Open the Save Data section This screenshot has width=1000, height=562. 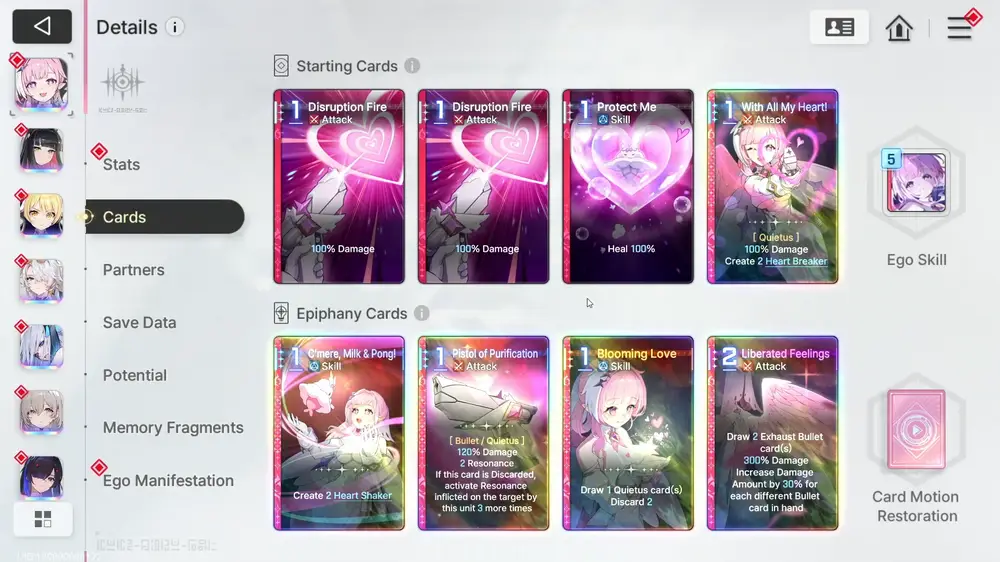coord(139,323)
